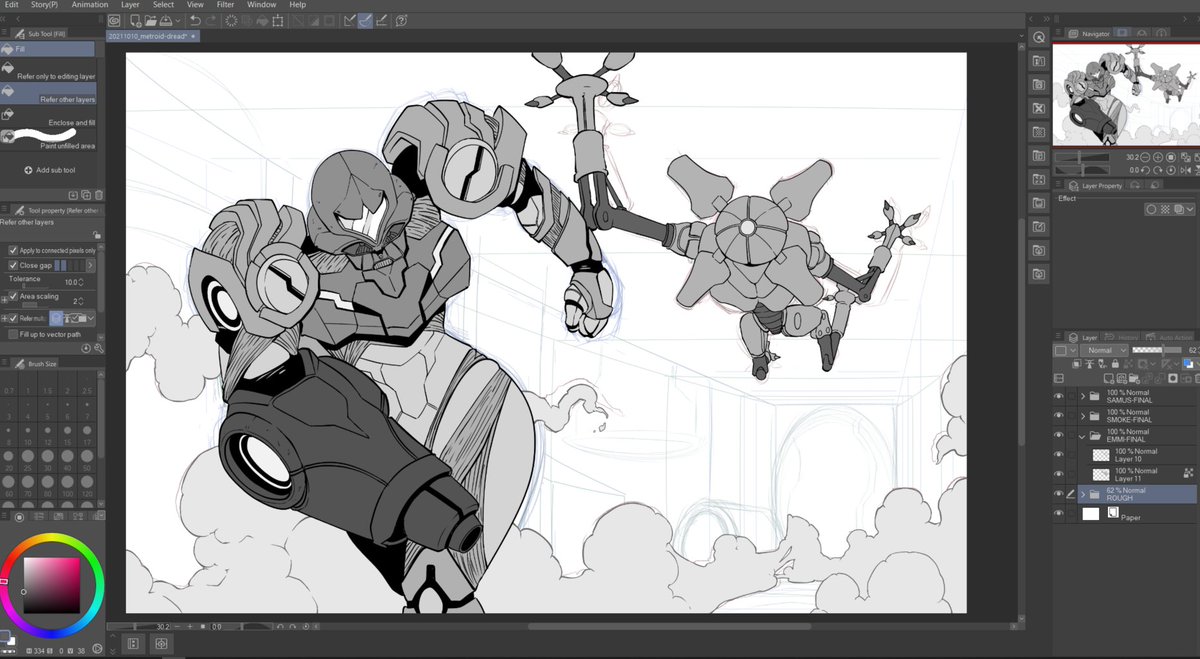The image size is (1200, 659).
Task: Open the Animation menu
Action: [90, 5]
